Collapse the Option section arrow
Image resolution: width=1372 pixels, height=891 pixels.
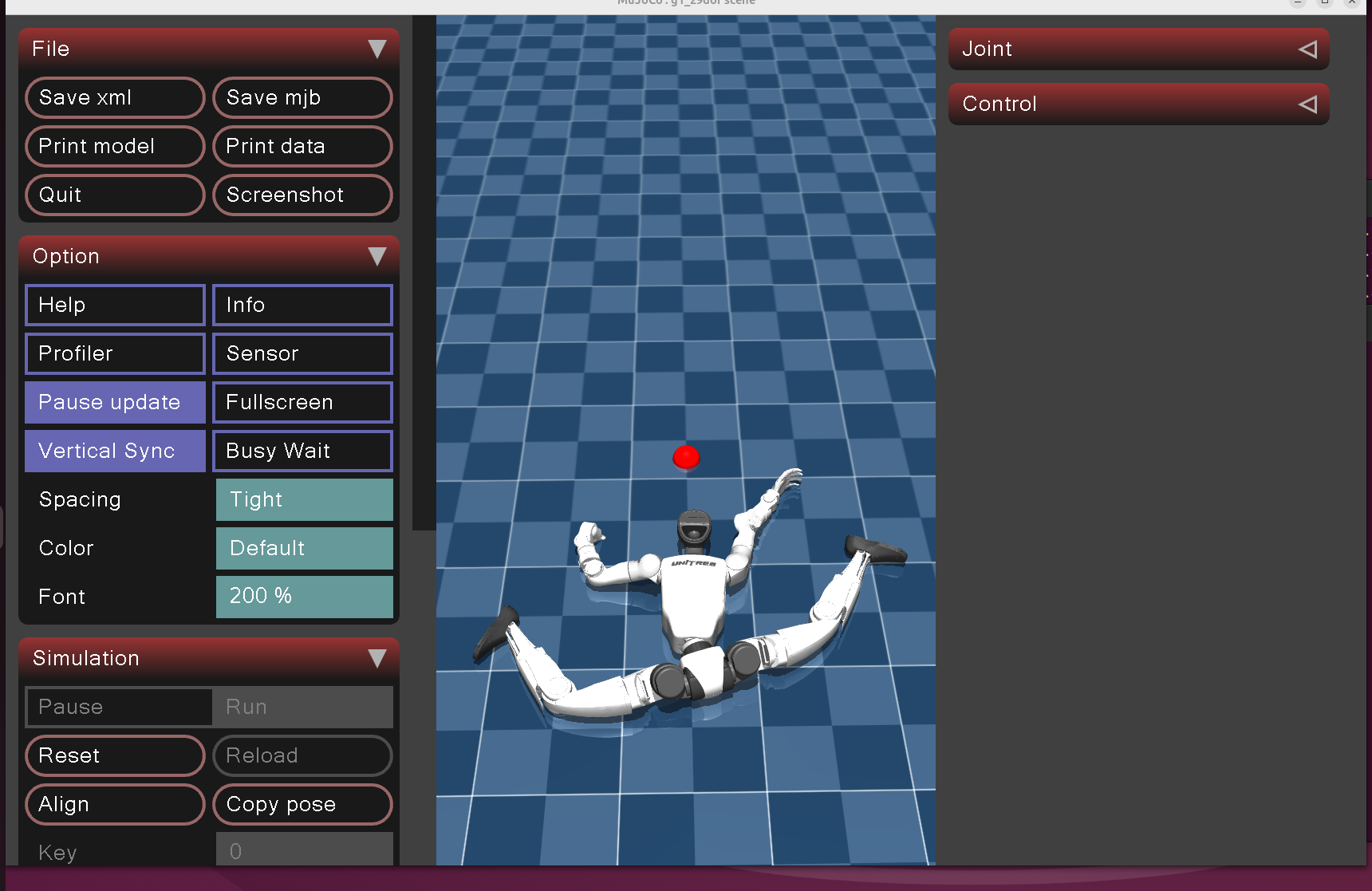[377, 256]
